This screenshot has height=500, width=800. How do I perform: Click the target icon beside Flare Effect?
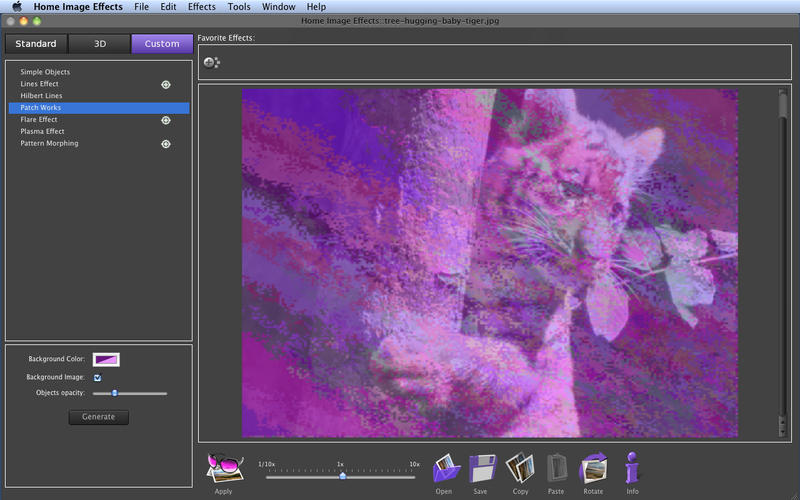pos(166,120)
